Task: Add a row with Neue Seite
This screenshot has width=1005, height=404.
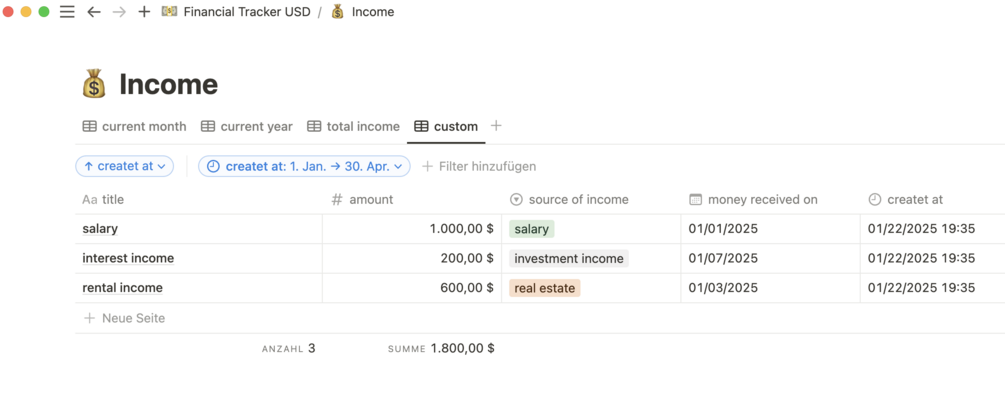Action: (x=124, y=318)
